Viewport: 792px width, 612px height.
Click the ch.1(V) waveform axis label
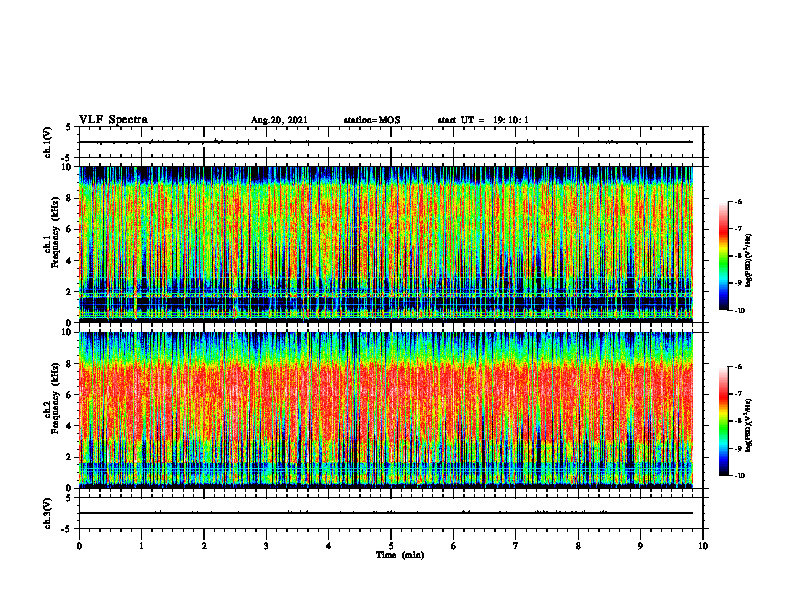[x=47, y=142]
